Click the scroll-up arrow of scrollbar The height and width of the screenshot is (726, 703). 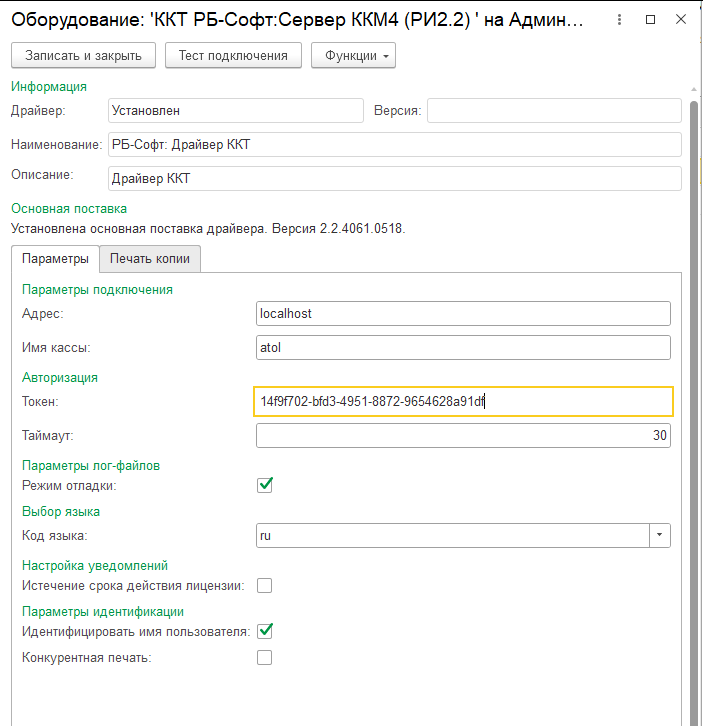[x=694, y=89]
